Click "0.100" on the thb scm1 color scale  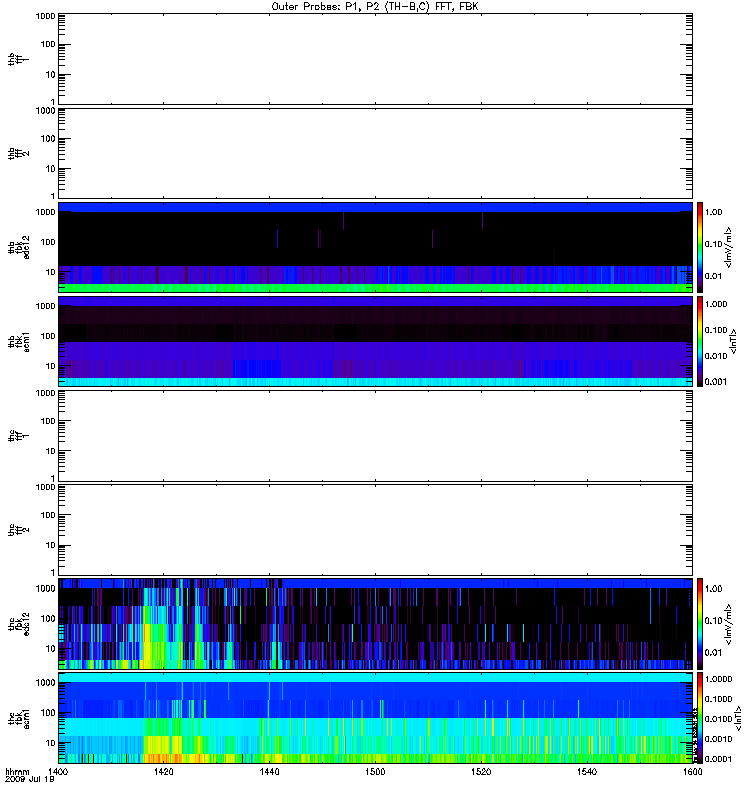pyautogui.click(x=716, y=330)
